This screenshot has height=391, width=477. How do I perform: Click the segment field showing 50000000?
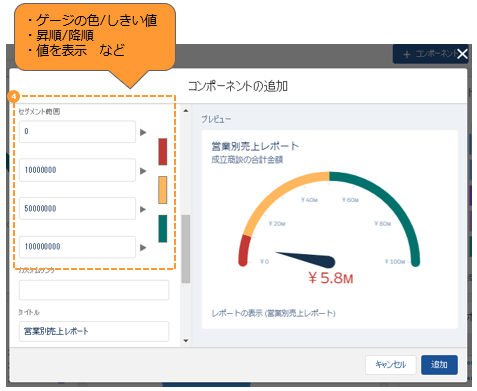tap(77, 209)
